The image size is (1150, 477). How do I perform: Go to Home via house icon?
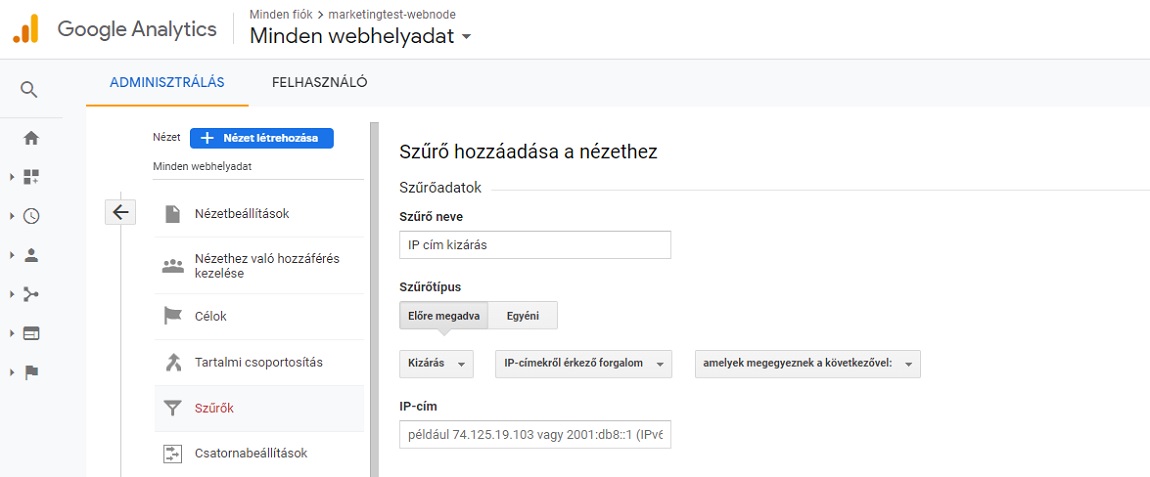pos(31,138)
